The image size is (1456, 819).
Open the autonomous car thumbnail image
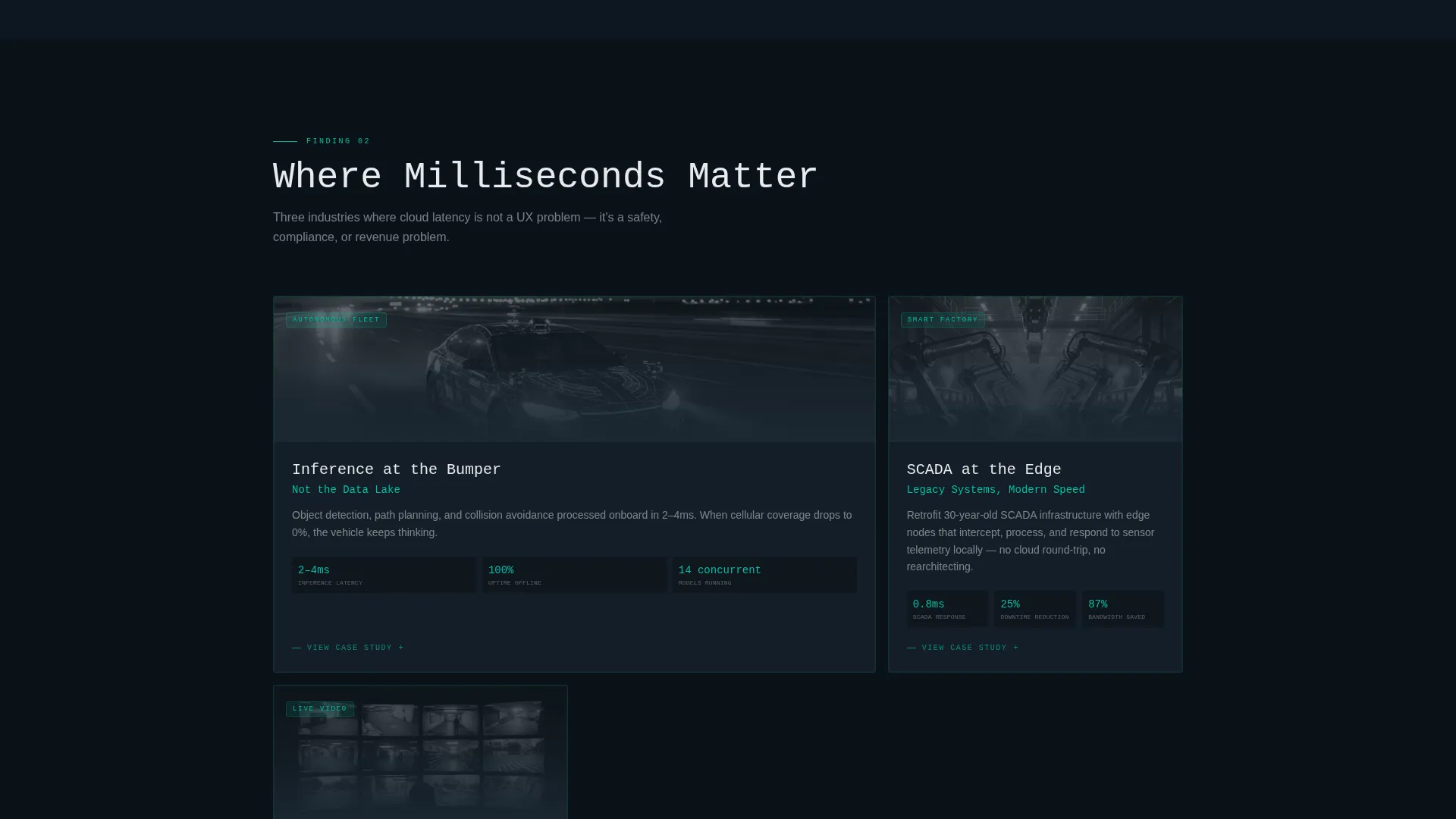click(574, 369)
